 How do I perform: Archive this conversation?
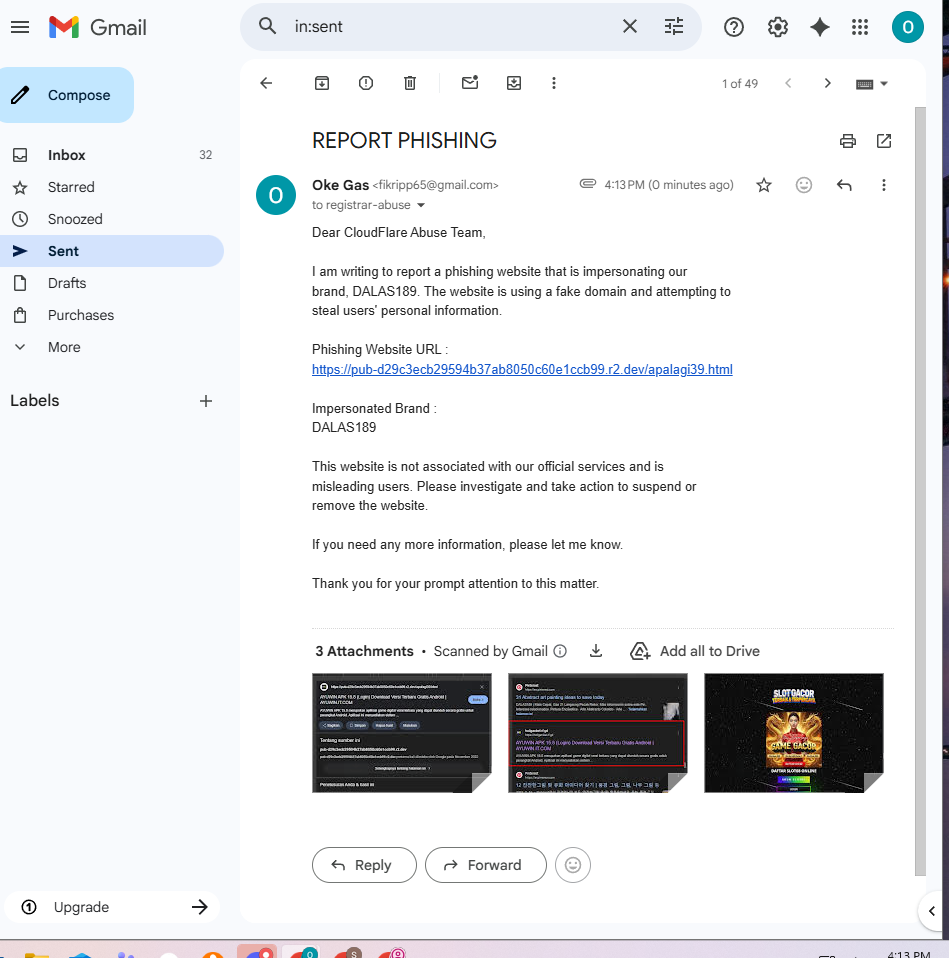pyautogui.click(x=322, y=83)
